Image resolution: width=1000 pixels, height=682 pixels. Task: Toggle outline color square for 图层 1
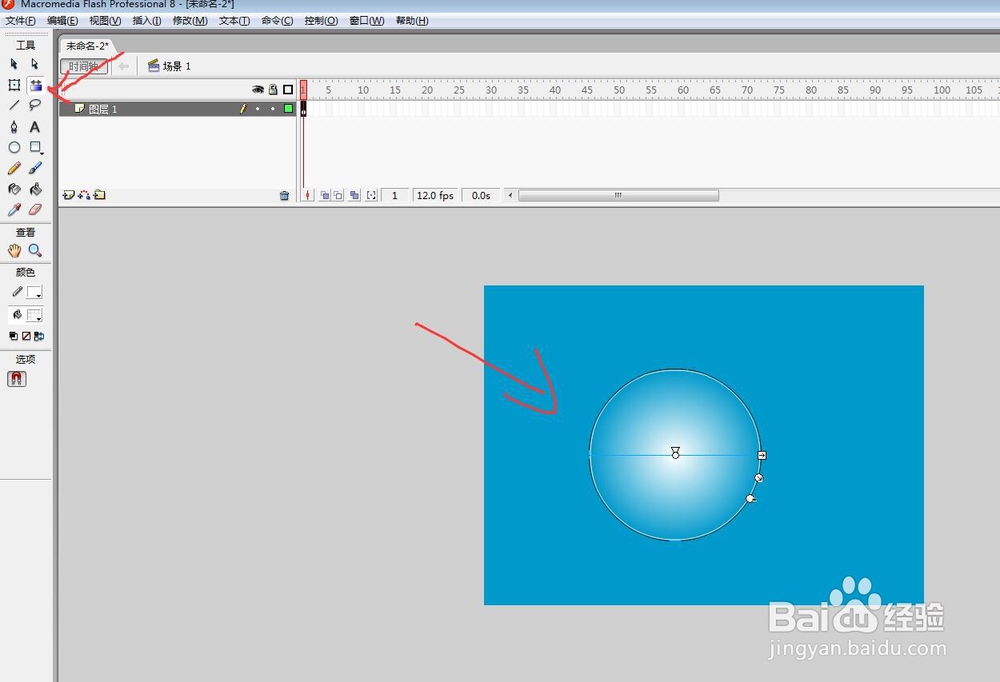pos(288,109)
